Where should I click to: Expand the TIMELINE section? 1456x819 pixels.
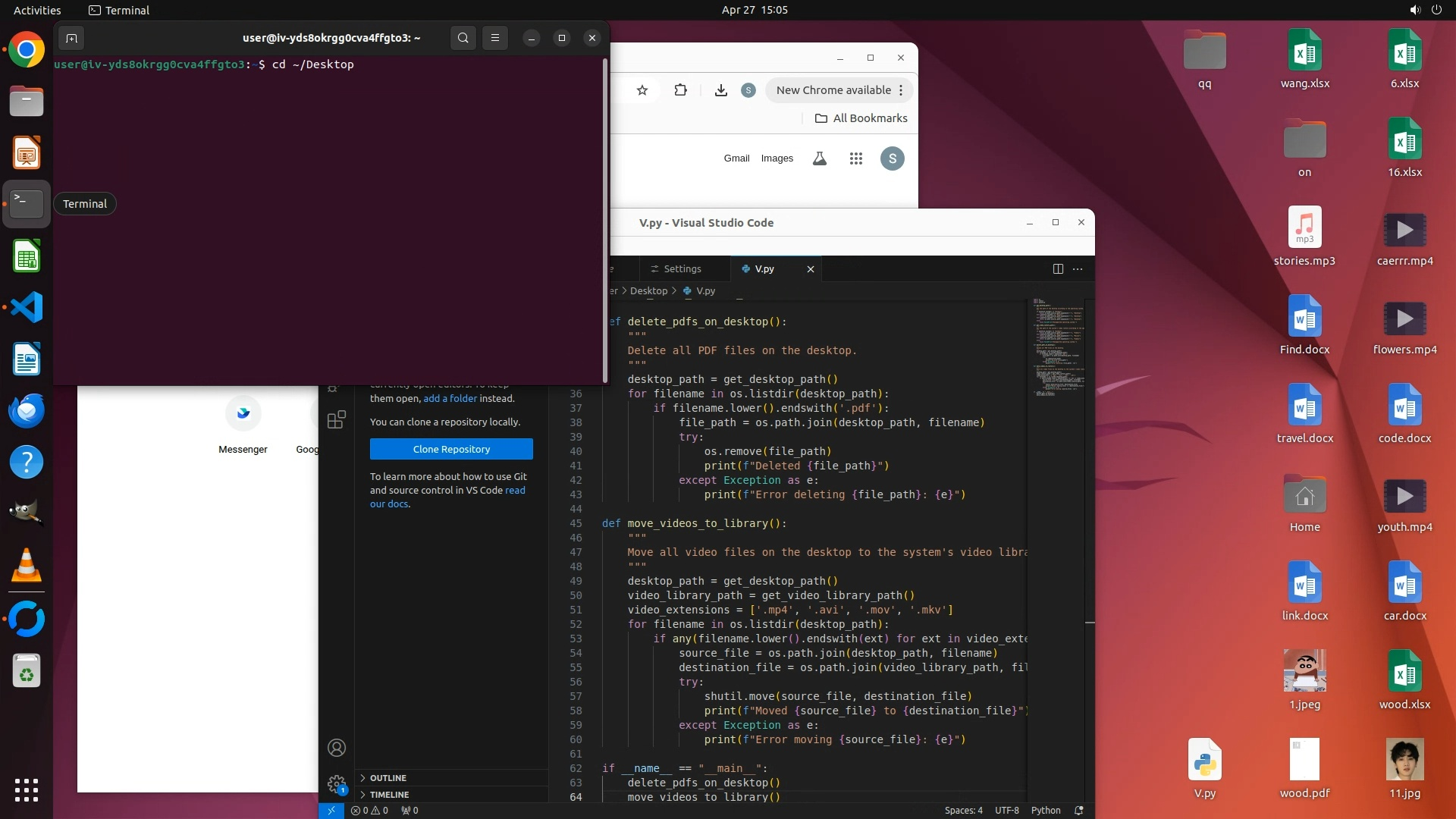tap(389, 795)
